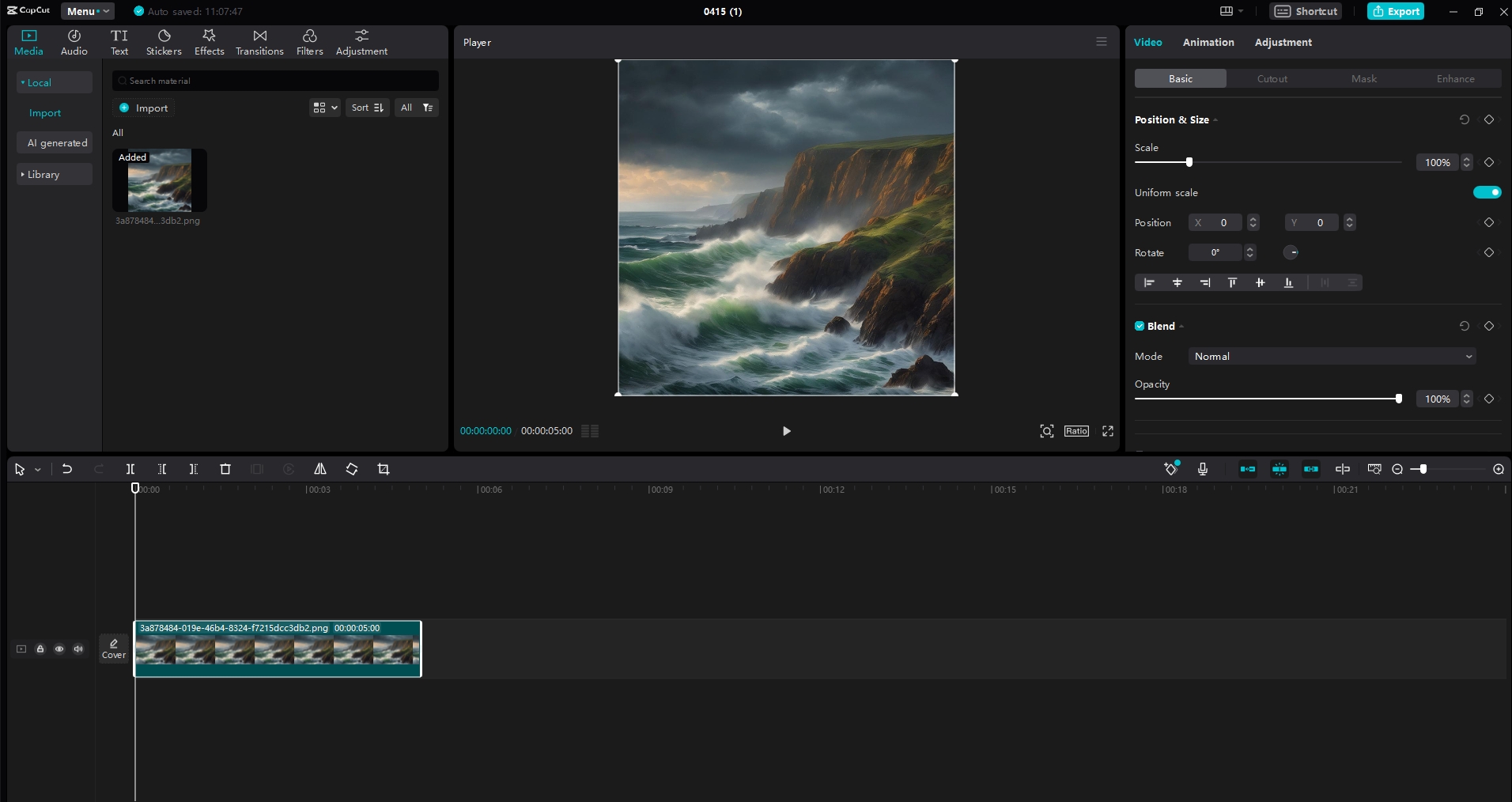Select the Cutout tab
Viewport: 1512px width, 802px height.
point(1272,78)
